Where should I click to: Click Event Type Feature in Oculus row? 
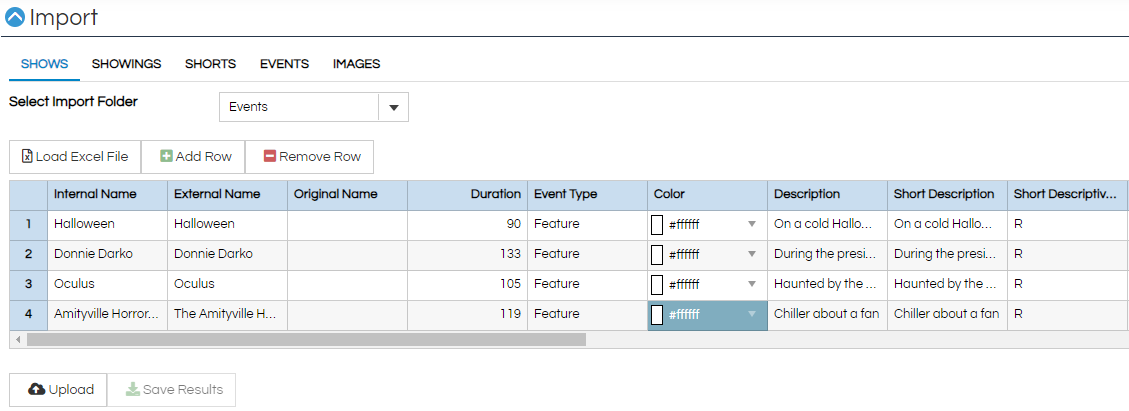[588, 284]
